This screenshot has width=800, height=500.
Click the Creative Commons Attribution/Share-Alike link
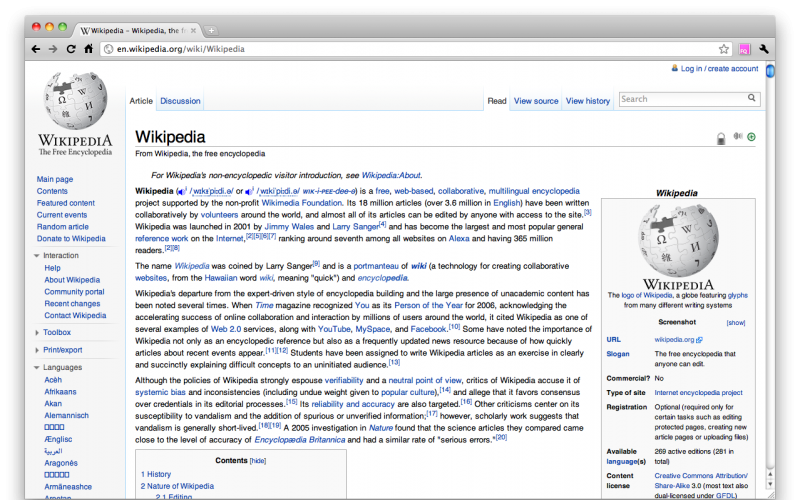[x=701, y=481]
